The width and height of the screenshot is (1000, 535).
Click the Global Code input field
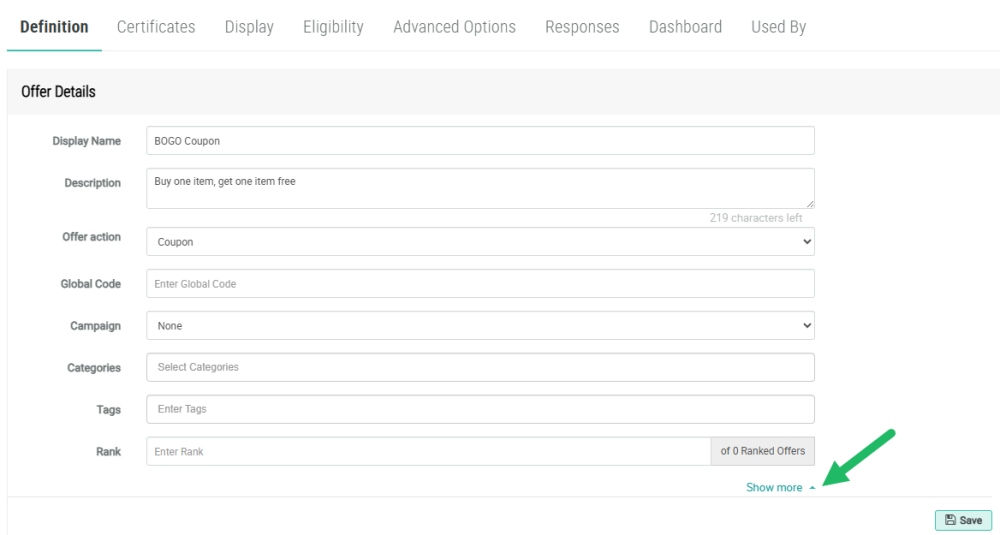tap(480, 284)
